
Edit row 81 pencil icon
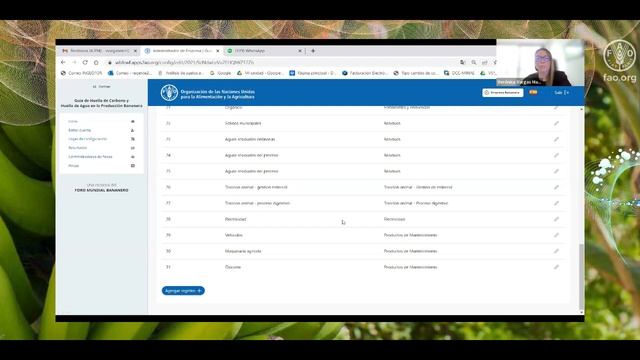556,267
